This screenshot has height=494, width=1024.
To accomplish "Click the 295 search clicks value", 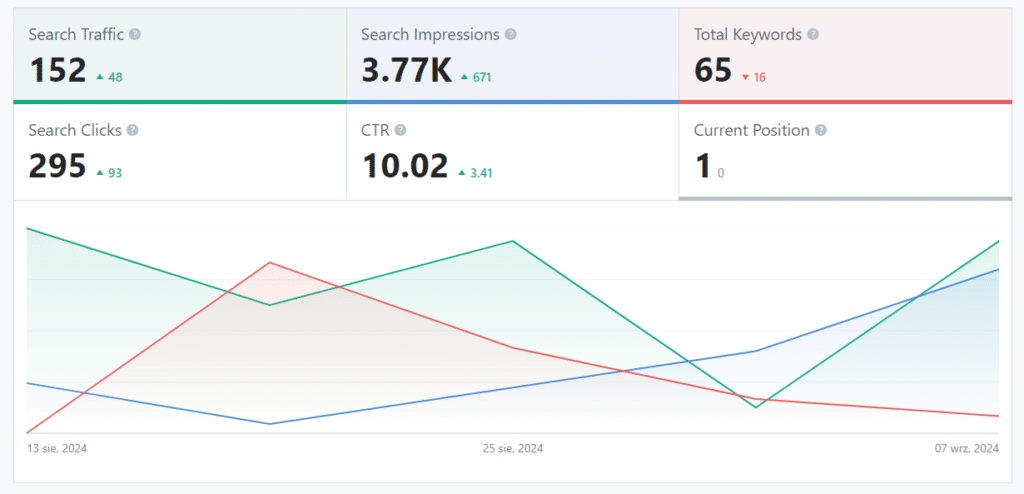I will click(x=57, y=166).
